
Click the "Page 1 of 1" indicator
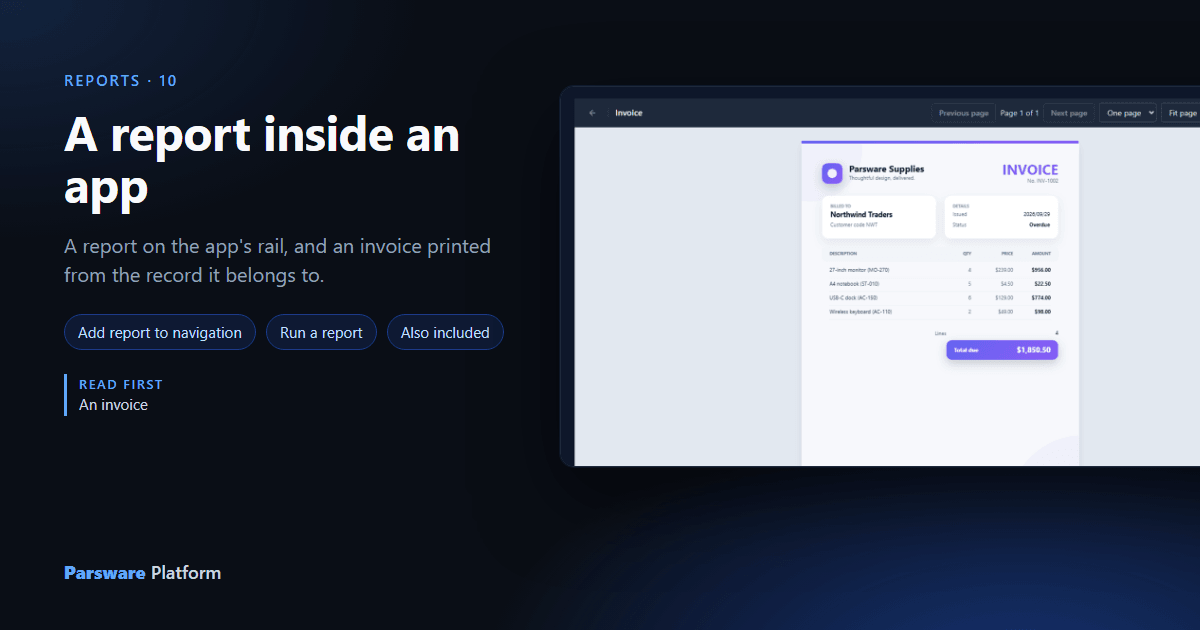click(x=1020, y=113)
